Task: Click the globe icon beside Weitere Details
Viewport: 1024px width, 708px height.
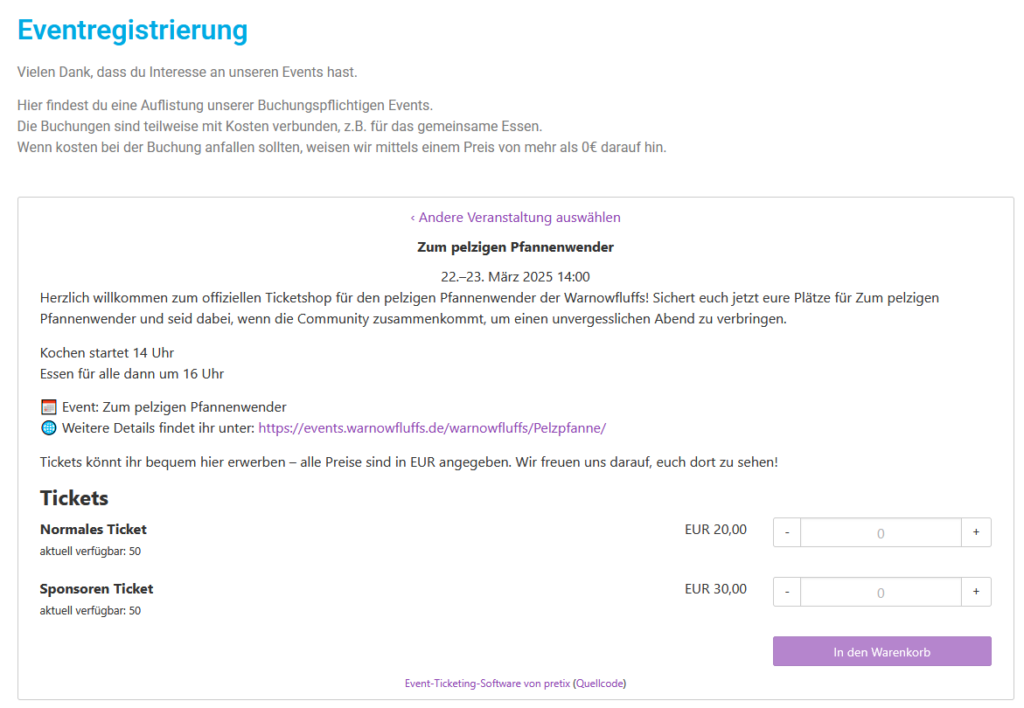Action: pyautogui.click(x=48, y=428)
